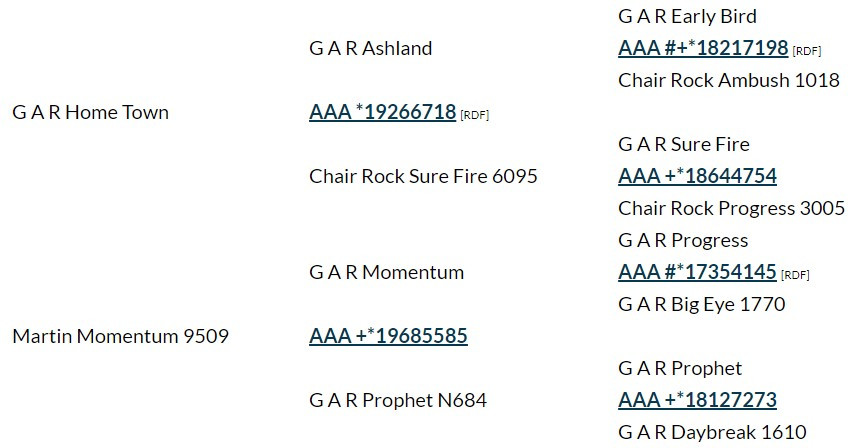Select the G A R Ashland sire name
This screenshot has height=448, width=850.
(x=370, y=48)
